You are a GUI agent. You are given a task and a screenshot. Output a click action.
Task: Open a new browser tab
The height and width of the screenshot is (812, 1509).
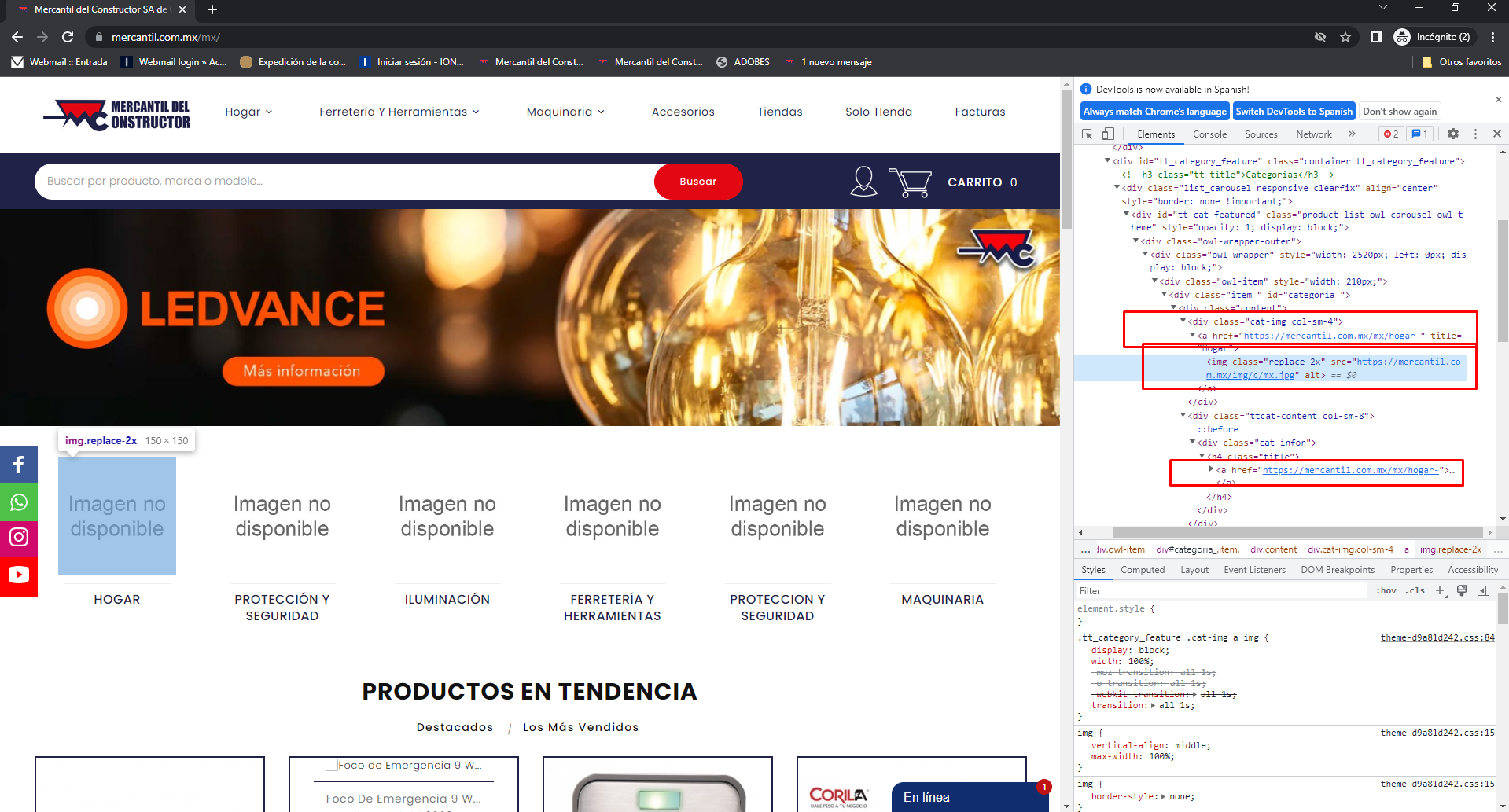(212, 9)
